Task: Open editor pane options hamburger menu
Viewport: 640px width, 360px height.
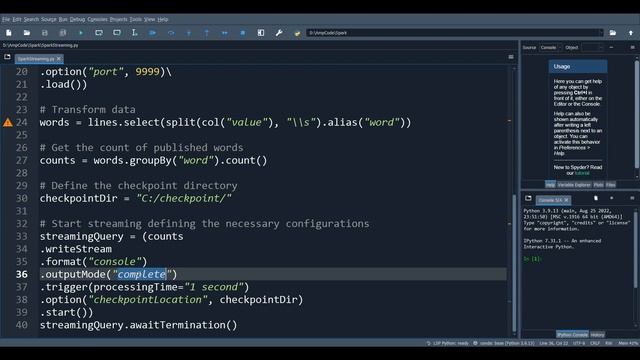Action: [511, 57]
